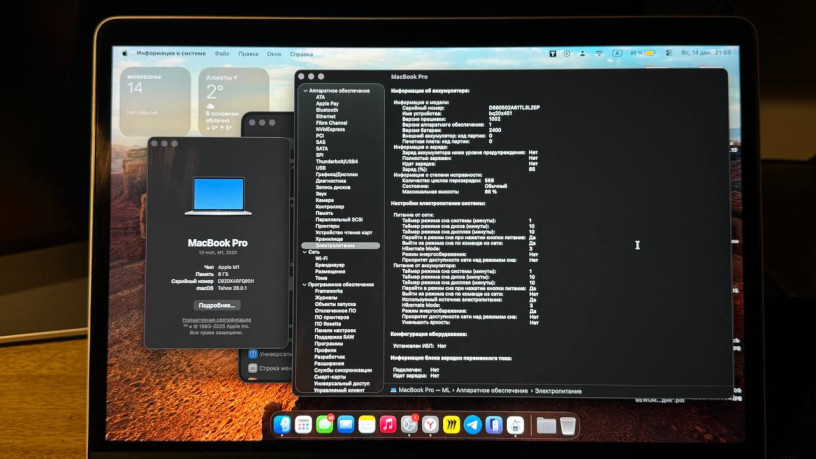This screenshot has height=459, width=816.
Task: Open the 'Окно' menu
Action: [x=274, y=54]
